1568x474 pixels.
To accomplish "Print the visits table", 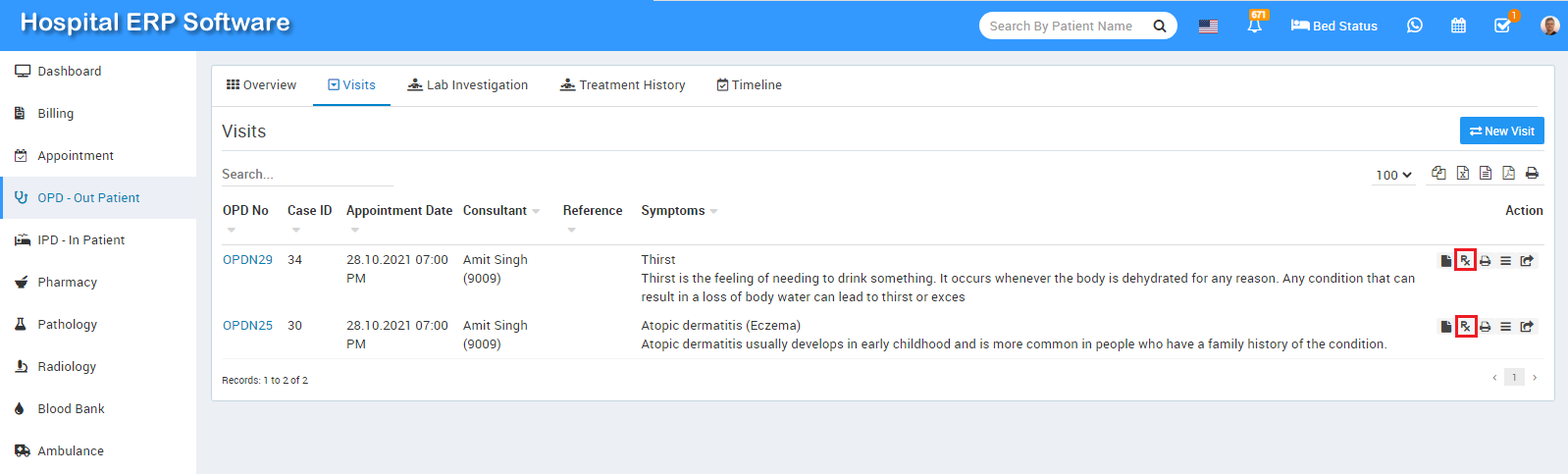I will click(1532, 174).
